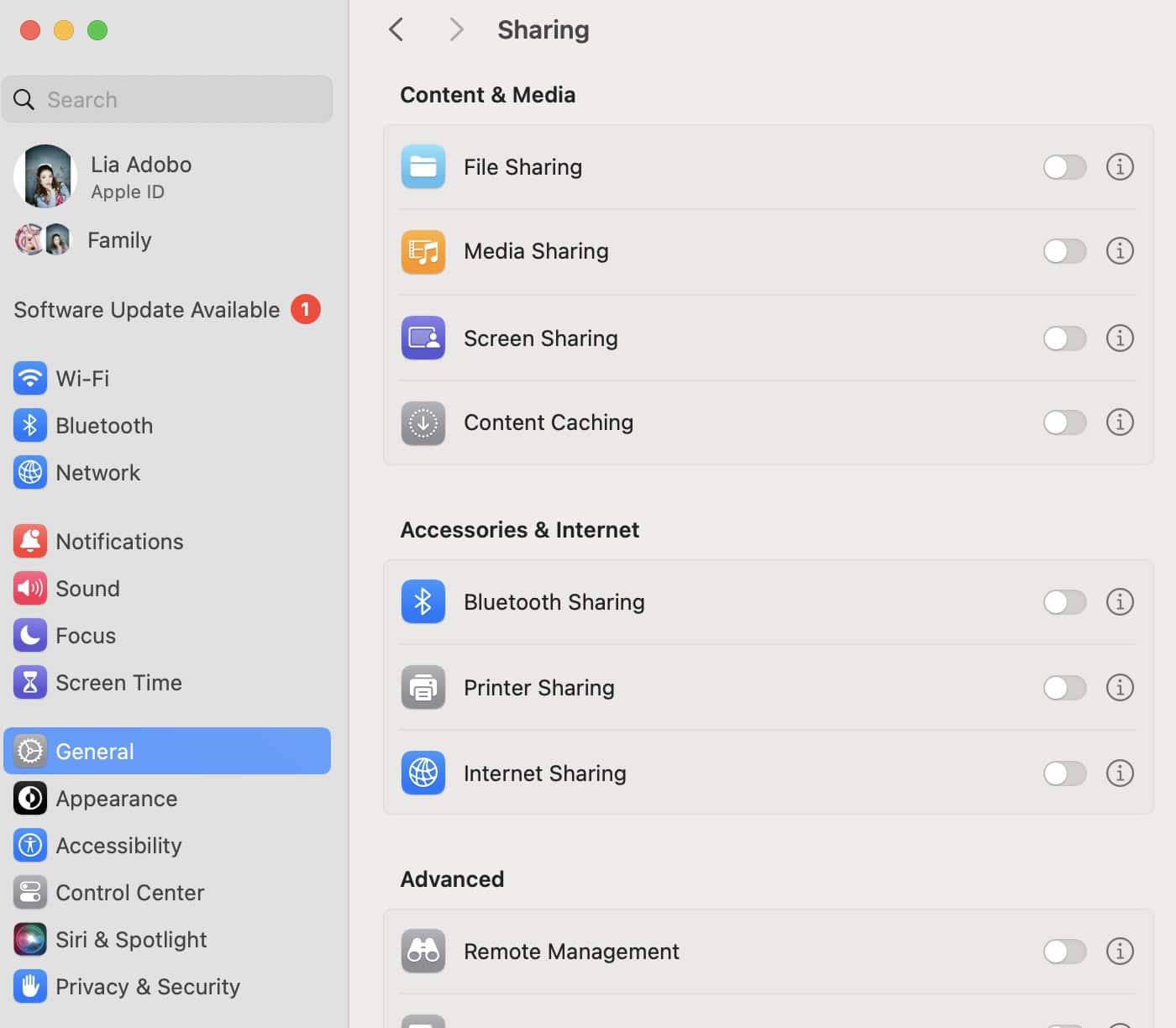Enable the File Sharing toggle
Image resolution: width=1176 pixels, height=1028 pixels.
1064,167
